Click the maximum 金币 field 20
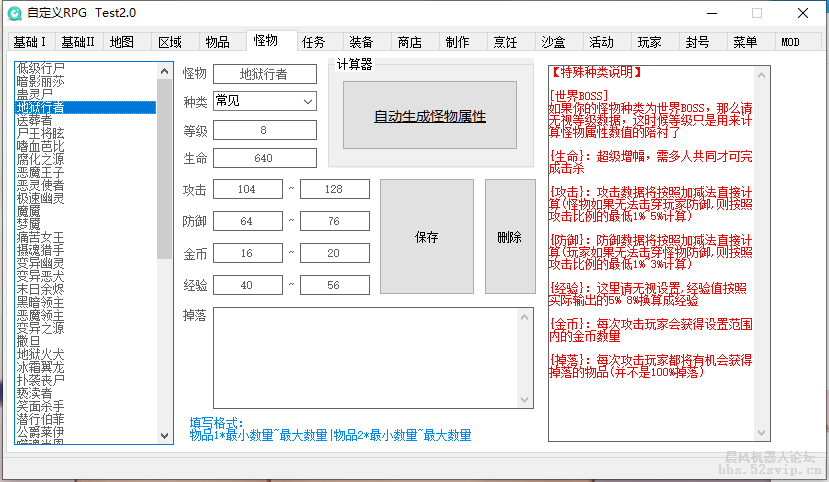 (335, 253)
